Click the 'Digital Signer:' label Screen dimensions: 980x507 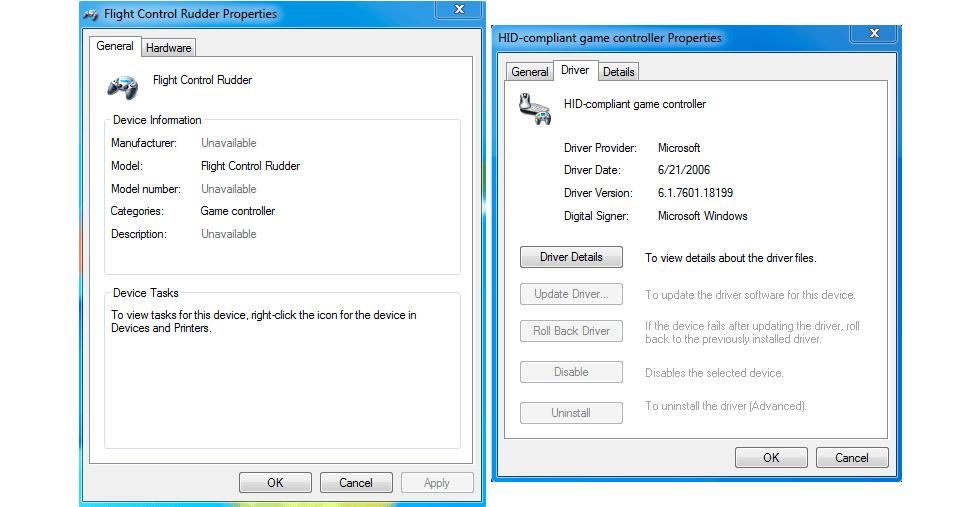[x=596, y=216]
